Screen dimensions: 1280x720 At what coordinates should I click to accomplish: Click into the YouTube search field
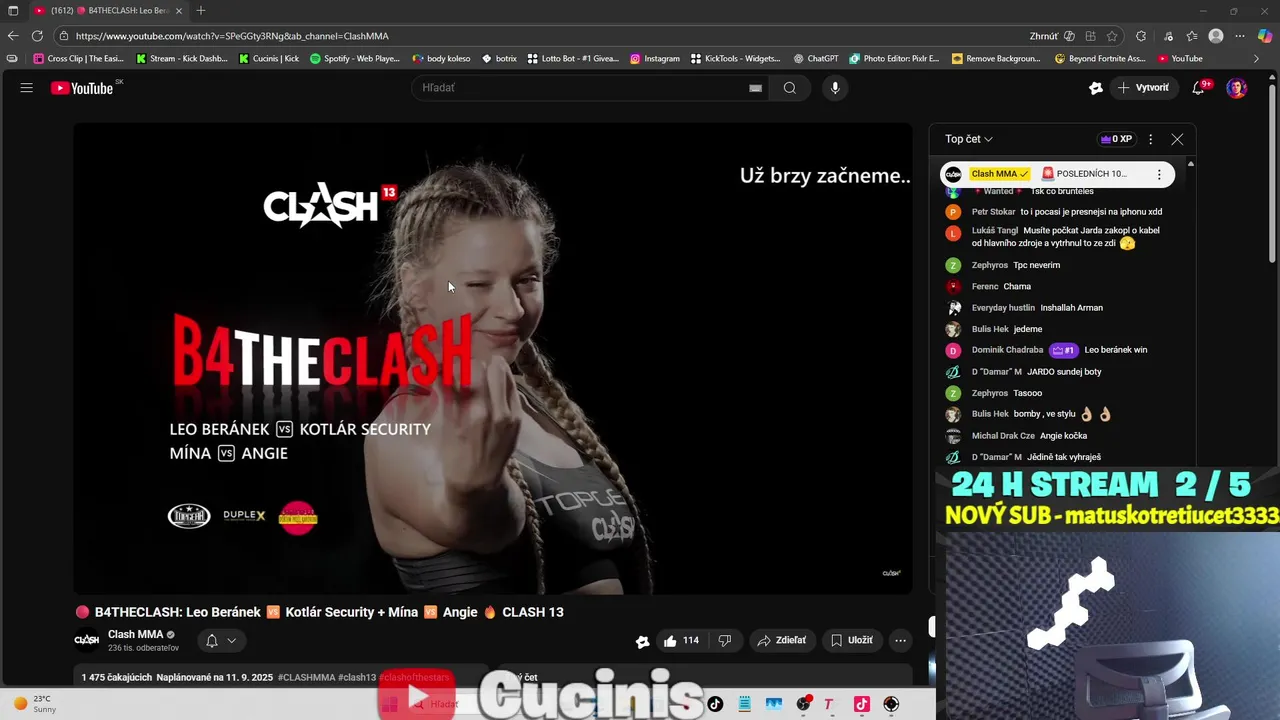tap(580, 88)
